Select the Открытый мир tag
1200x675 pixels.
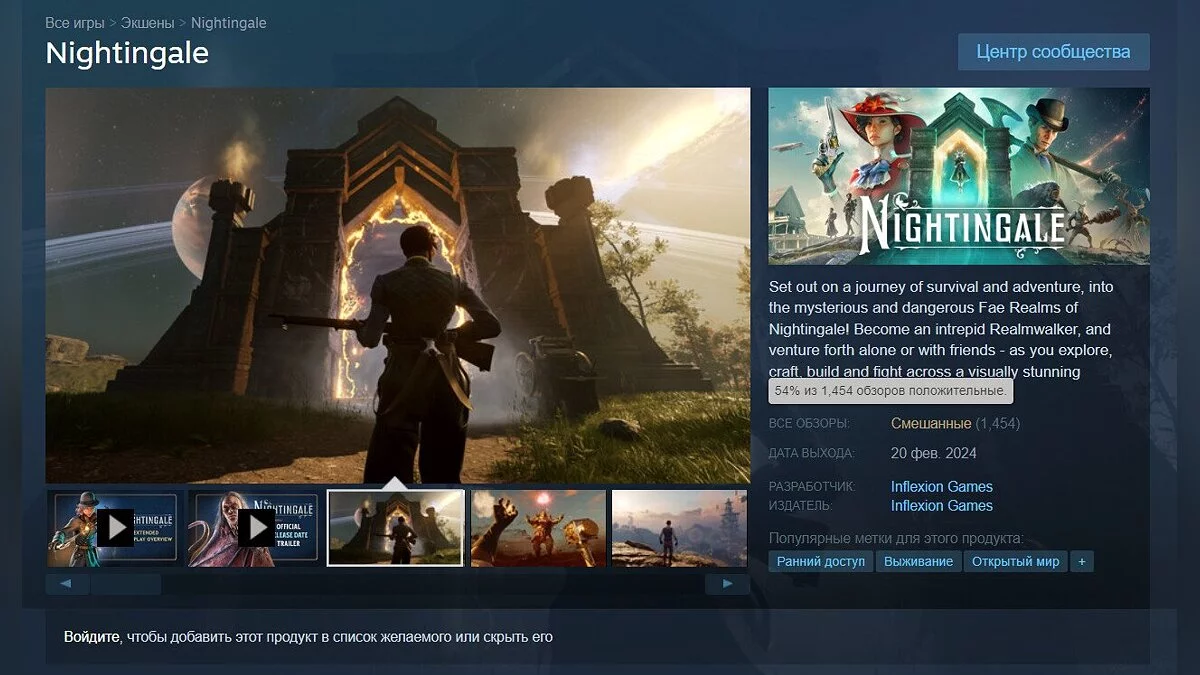point(1015,561)
